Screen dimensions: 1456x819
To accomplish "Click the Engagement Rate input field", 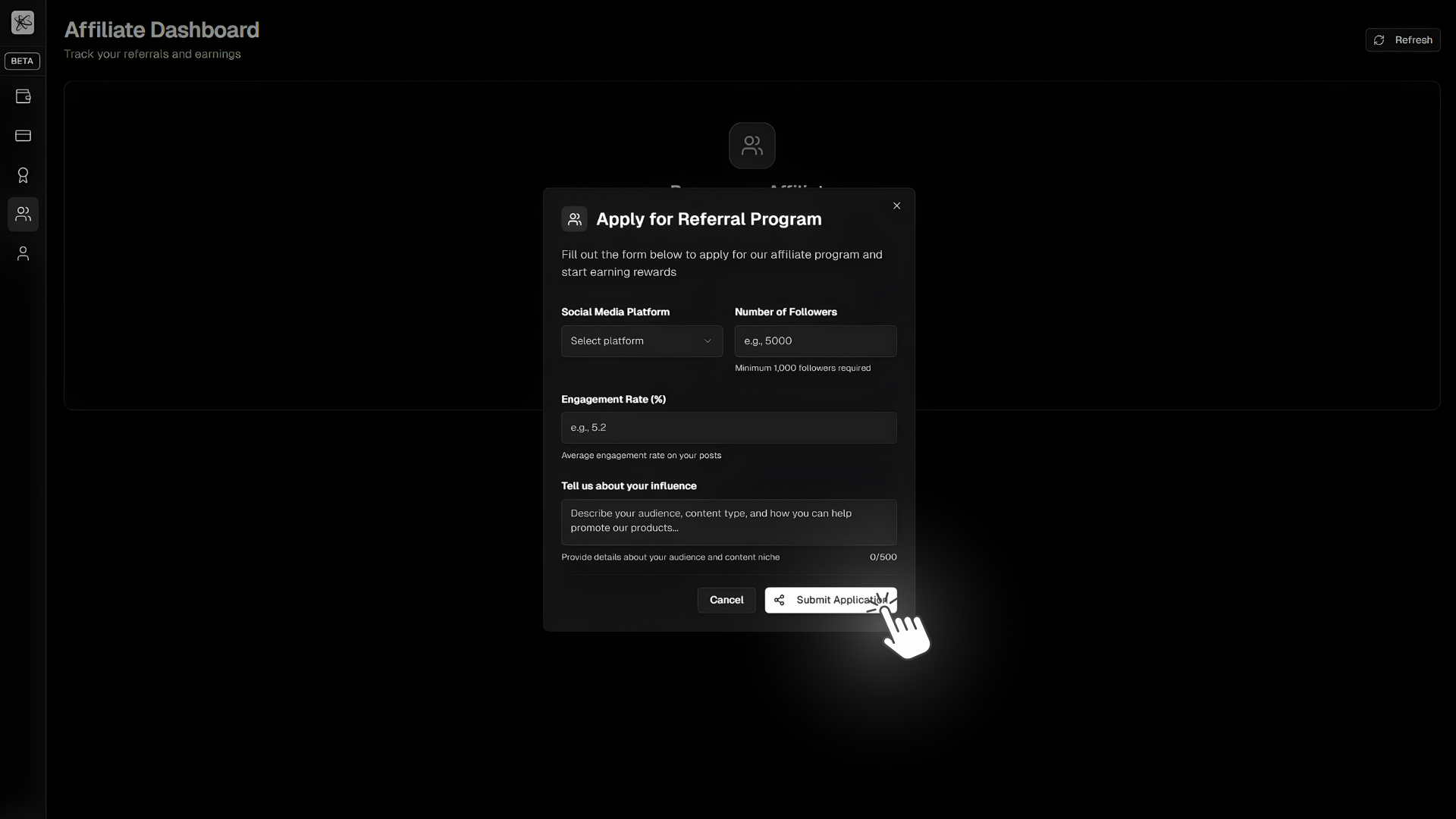I will pos(728,428).
